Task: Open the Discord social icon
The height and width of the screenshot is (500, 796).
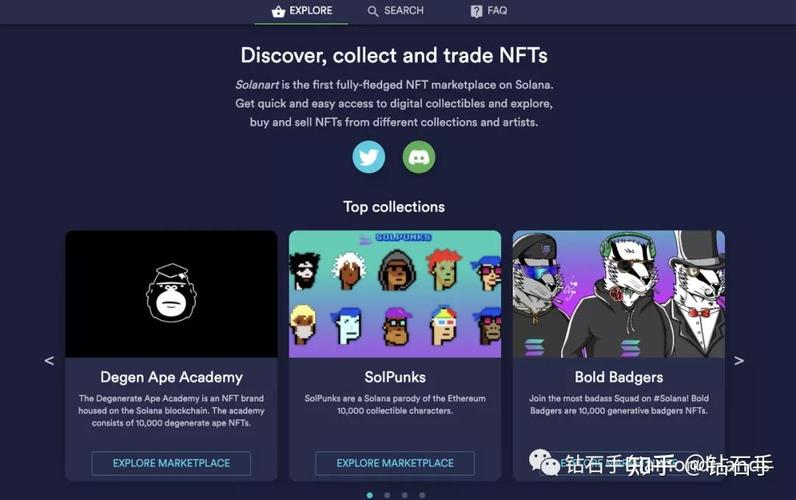Action: pyautogui.click(x=419, y=157)
